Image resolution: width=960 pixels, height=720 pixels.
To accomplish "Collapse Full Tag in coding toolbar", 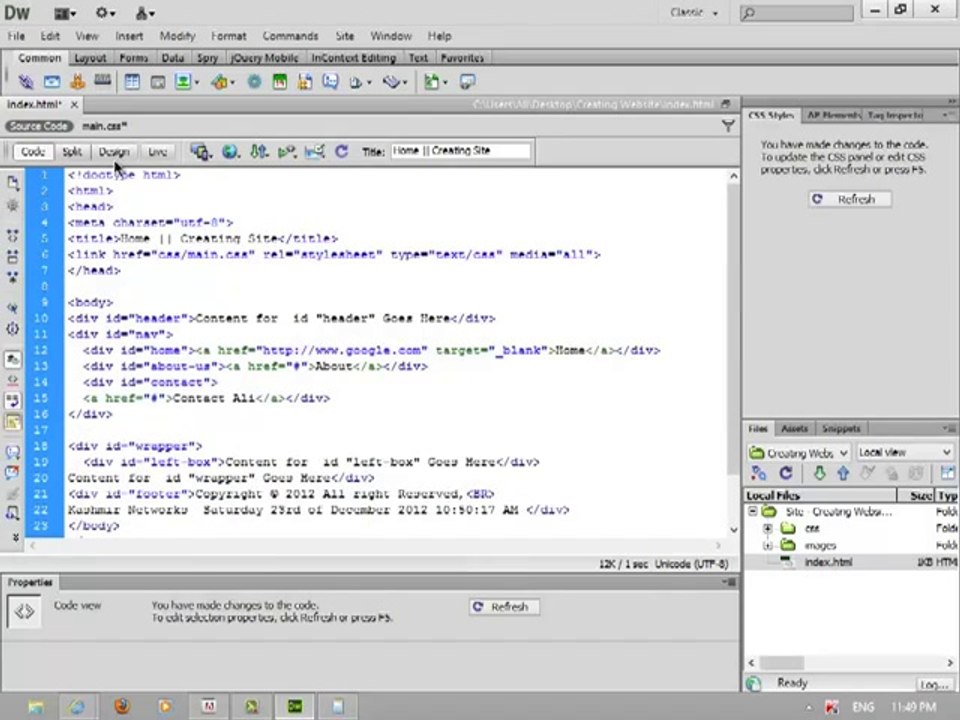I will pos(13,235).
